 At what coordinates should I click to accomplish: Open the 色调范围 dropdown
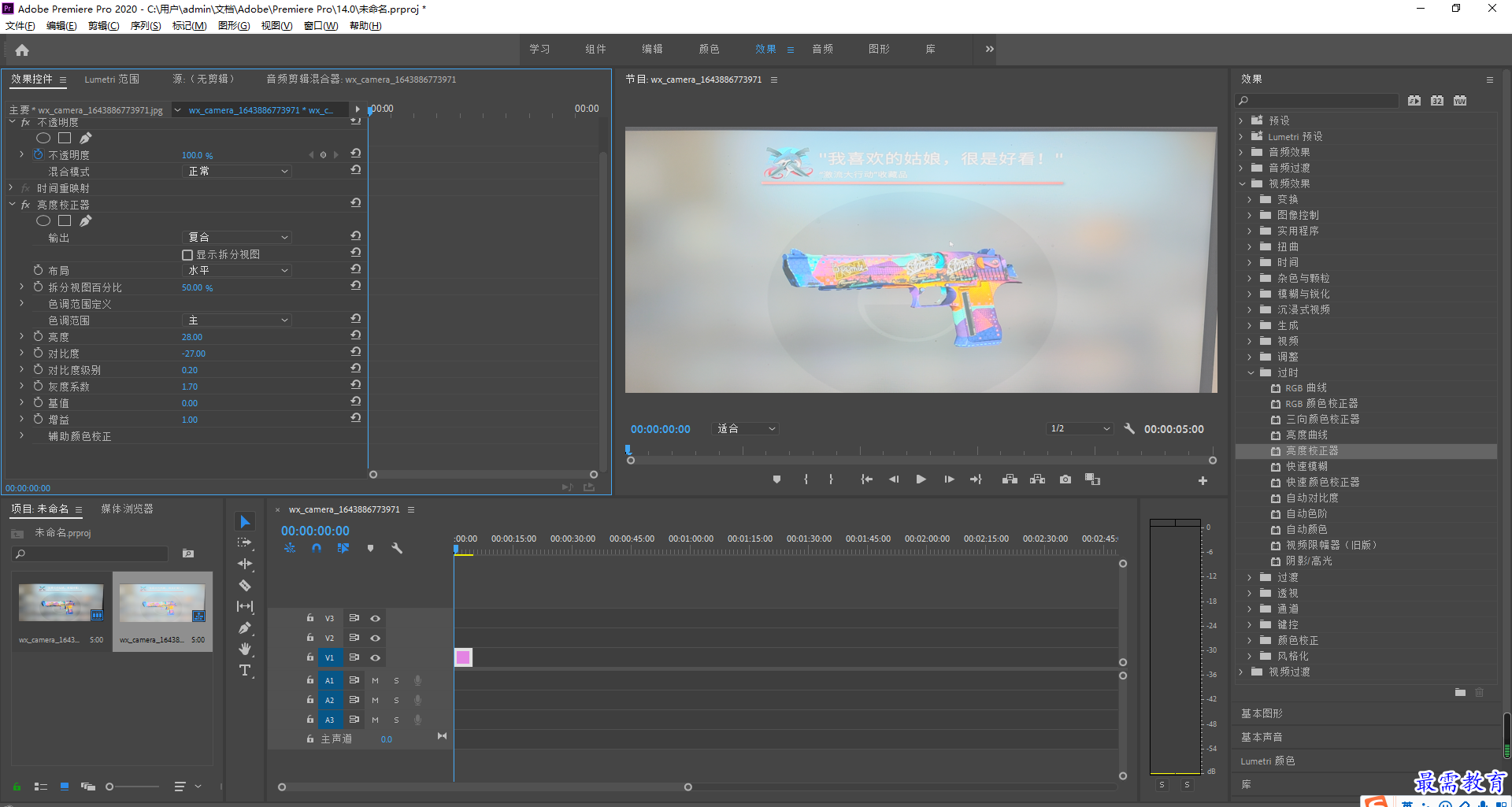(237, 320)
